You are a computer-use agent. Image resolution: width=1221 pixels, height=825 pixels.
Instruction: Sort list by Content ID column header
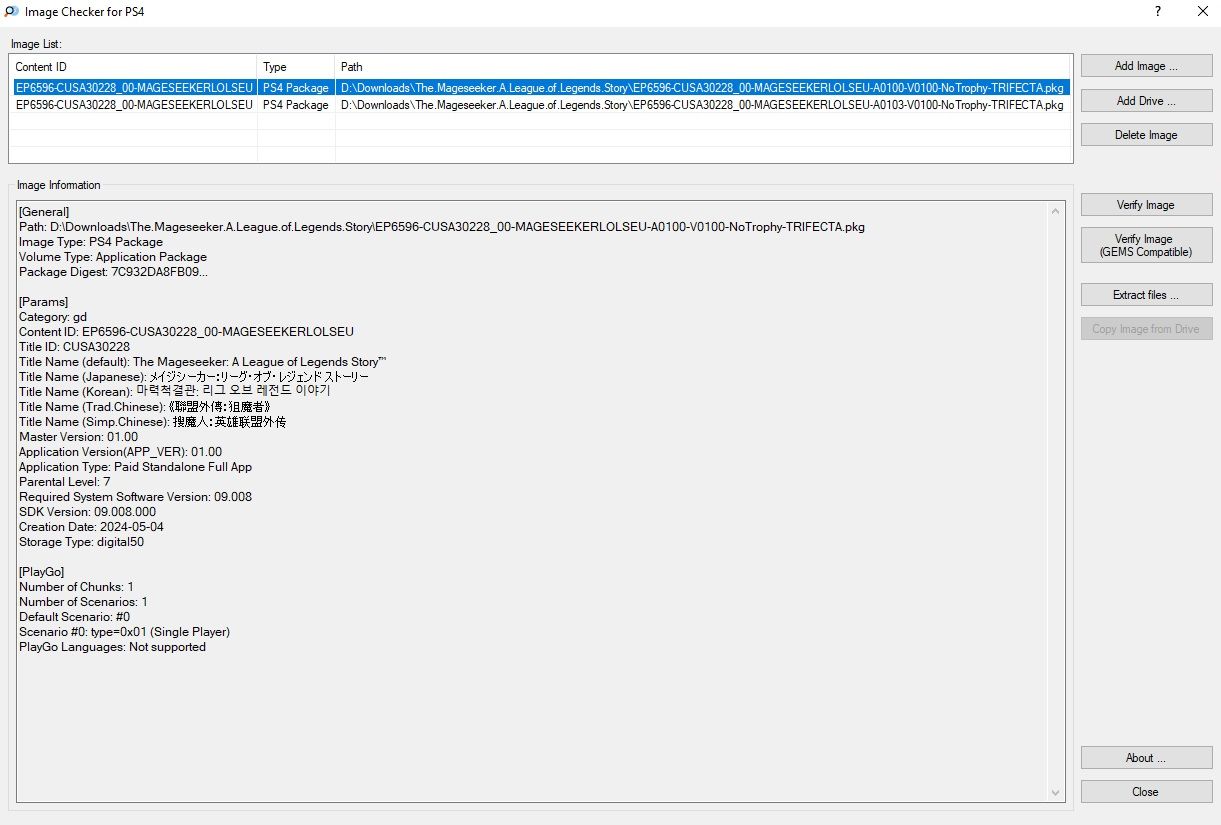point(133,67)
